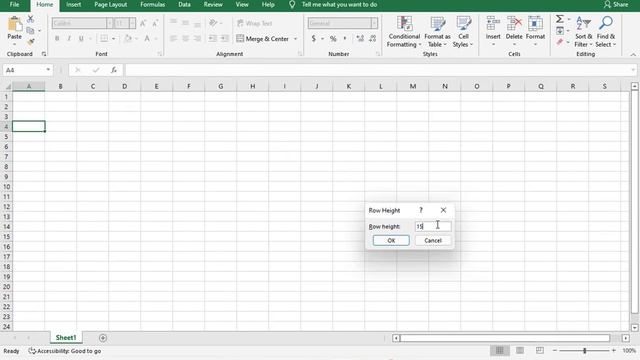Click the Borders icon
The image size is (640, 360).
click(x=104, y=38)
